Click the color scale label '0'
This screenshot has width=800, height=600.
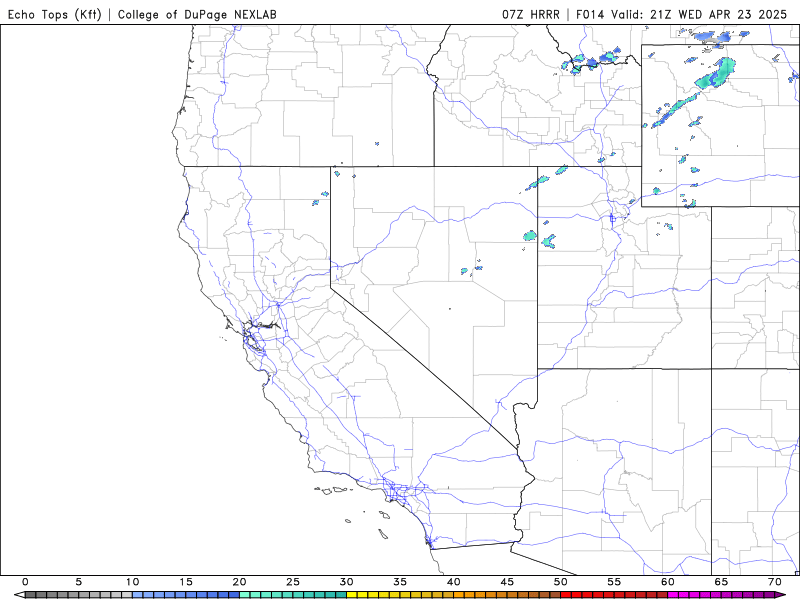(26, 582)
